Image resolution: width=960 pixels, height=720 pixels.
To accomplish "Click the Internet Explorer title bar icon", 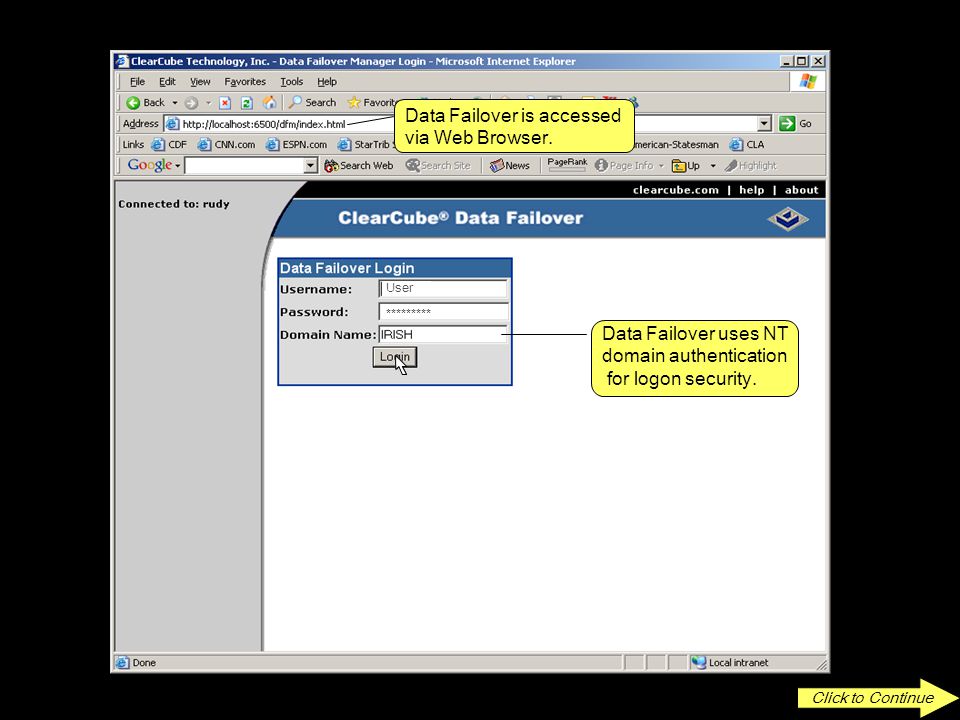I will coord(122,61).
